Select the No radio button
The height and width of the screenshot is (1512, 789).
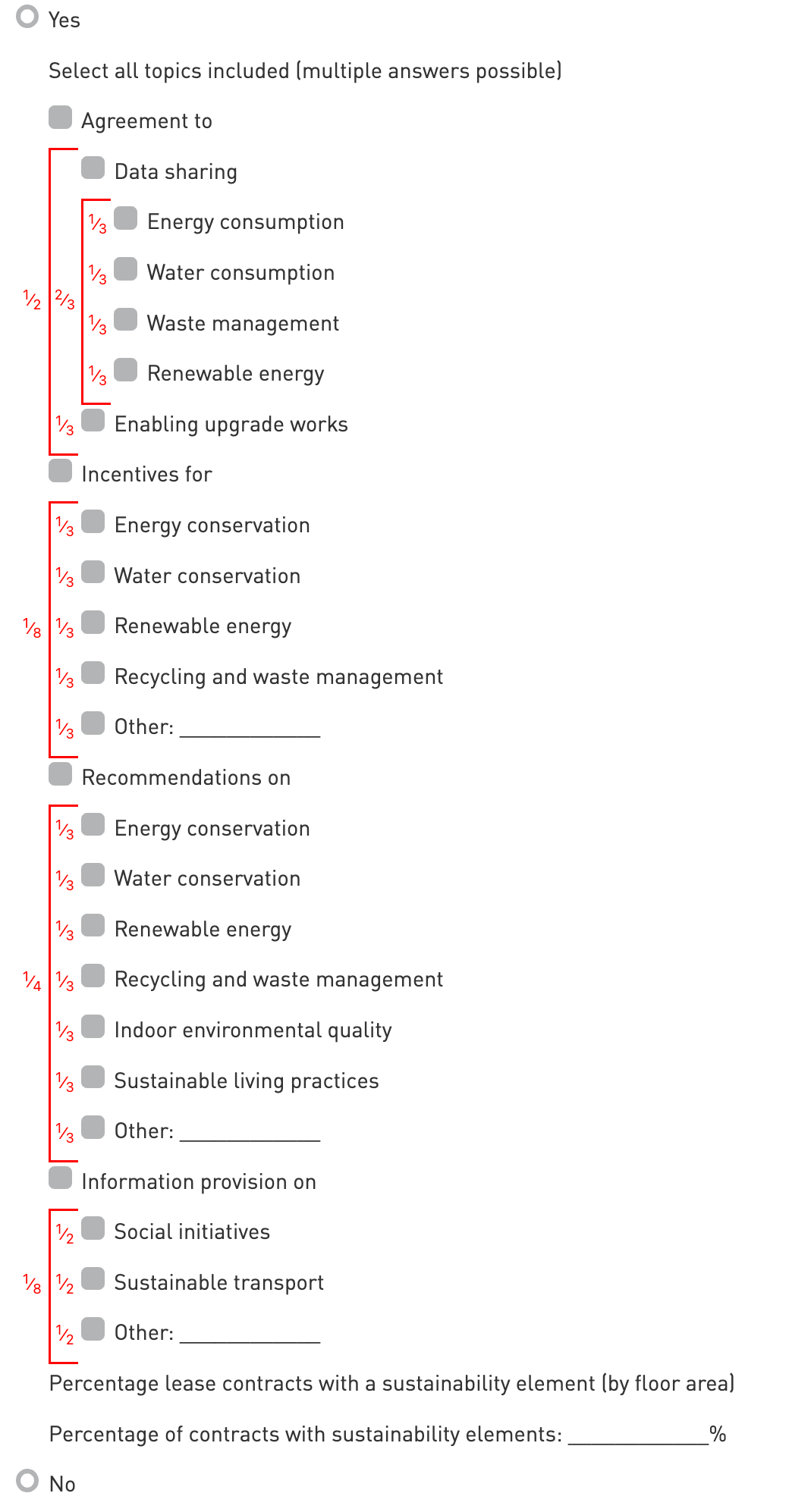(x=27, y=1480)
